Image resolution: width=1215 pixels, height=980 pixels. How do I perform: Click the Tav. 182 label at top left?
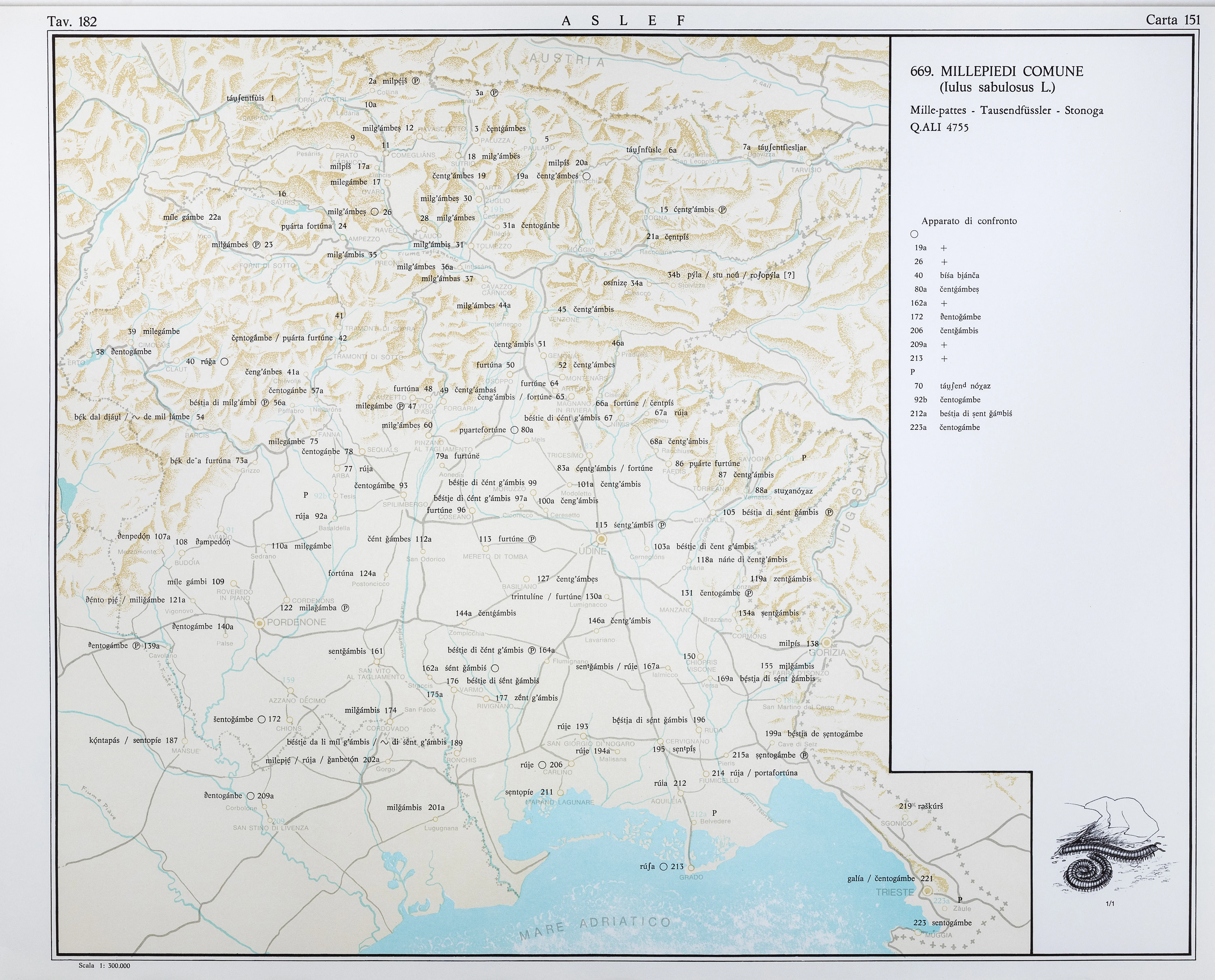pyautogui.click(x=72, y=21)
